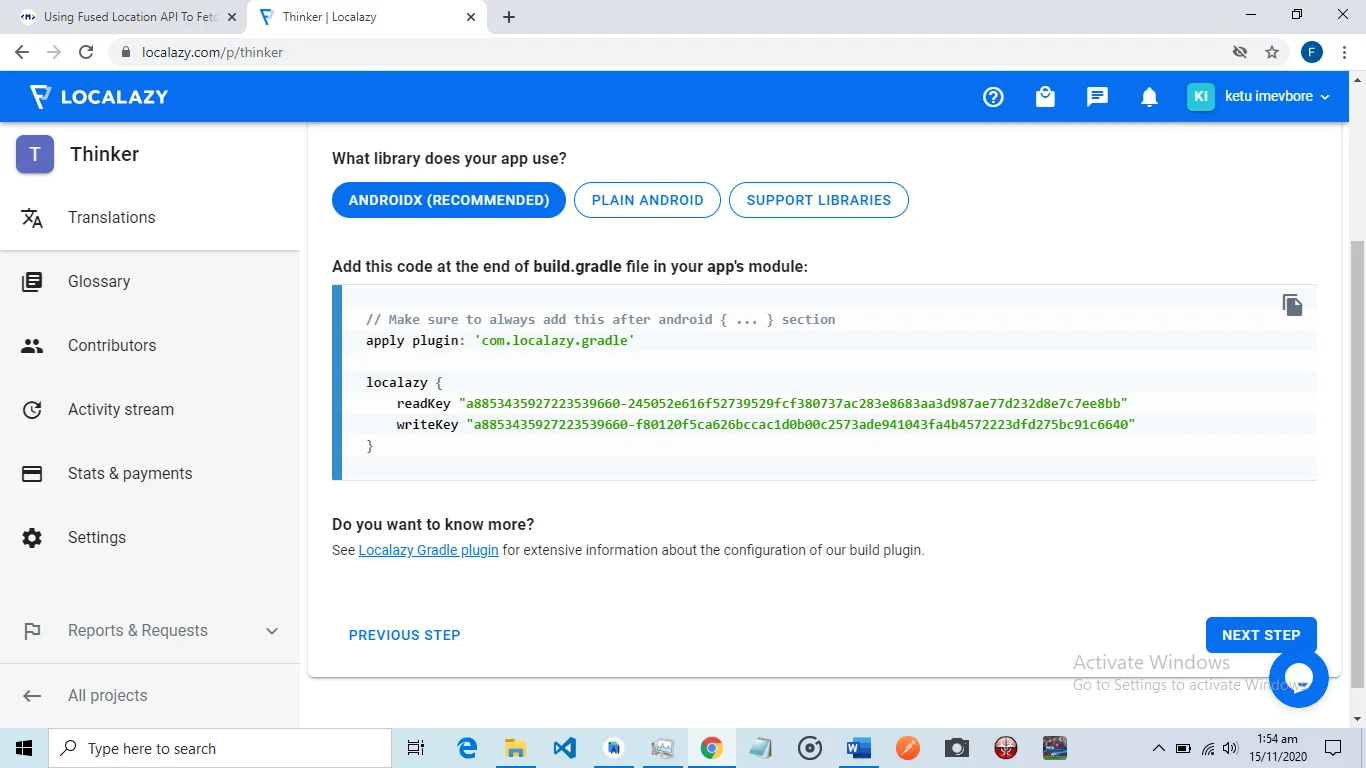Open the Windows notification center
This screenshot has width=1366, height=768.
point(1333,748)
